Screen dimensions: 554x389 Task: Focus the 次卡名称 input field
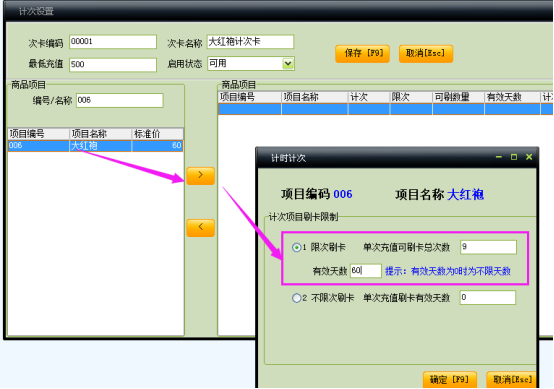pyautogui.click(x=250, y=42)
